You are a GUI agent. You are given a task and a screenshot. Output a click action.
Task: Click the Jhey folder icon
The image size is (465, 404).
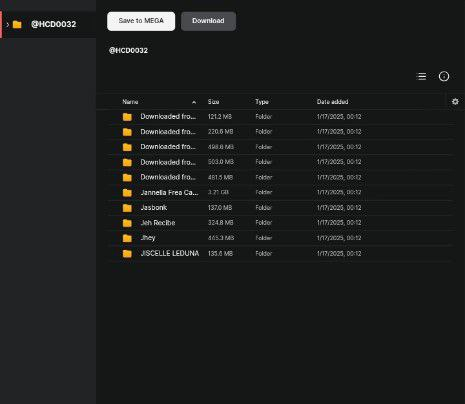pyautogui.click(x=127, y=238)
